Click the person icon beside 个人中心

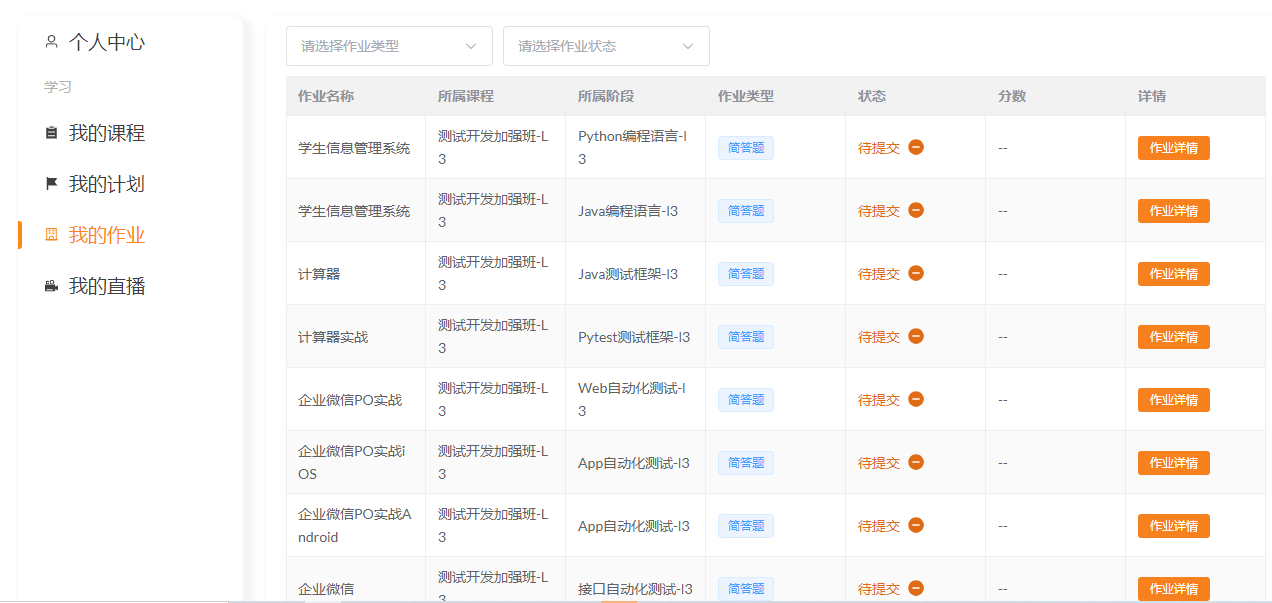coord(52,42)
